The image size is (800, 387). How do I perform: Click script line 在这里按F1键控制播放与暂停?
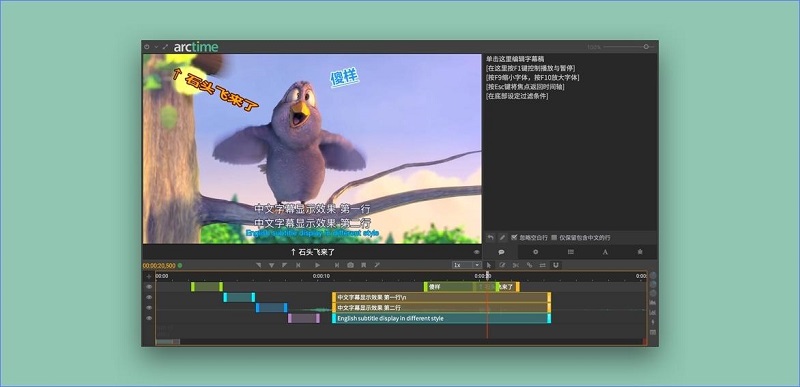[x=531, y=68]
